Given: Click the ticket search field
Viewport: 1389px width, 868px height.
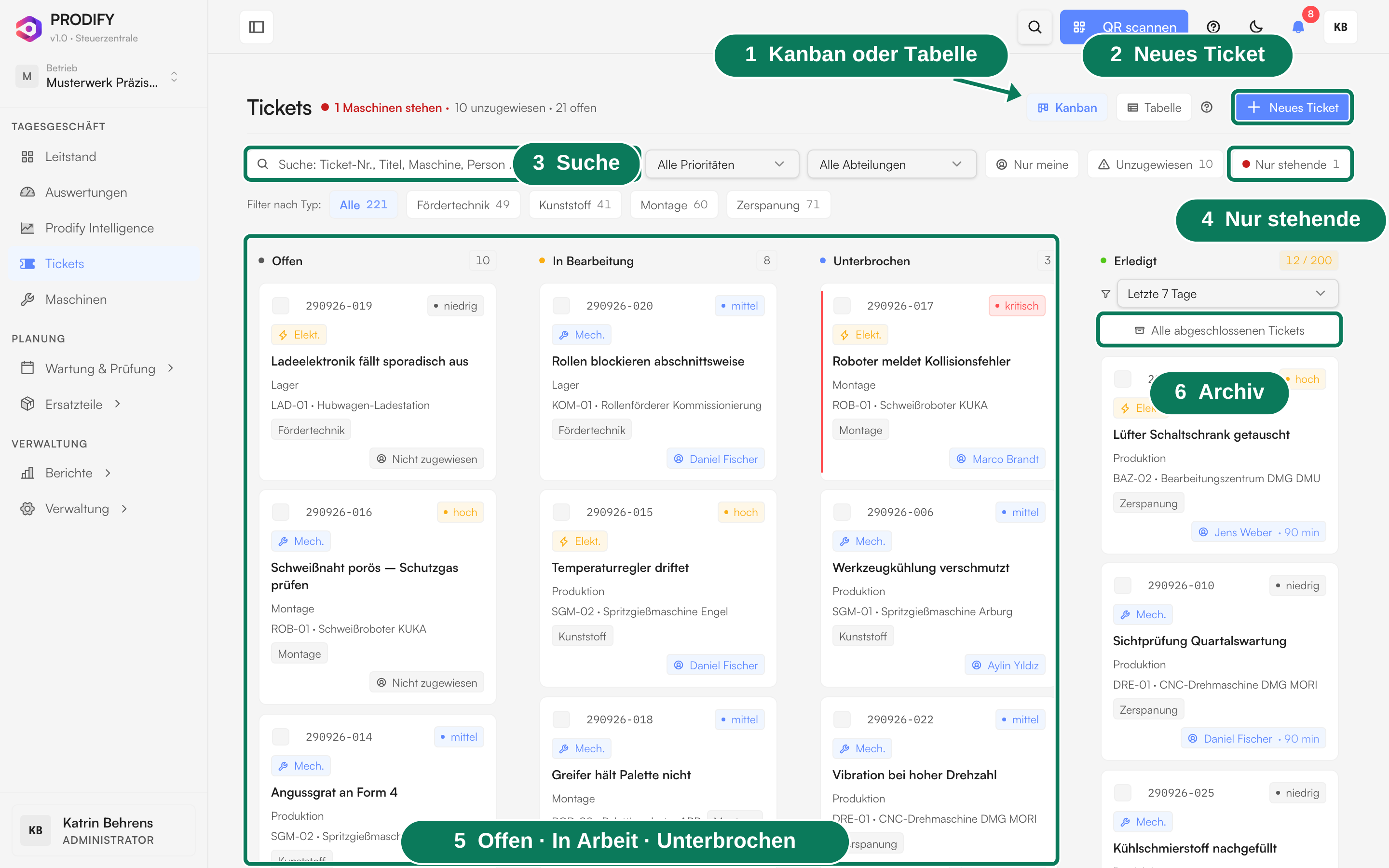Looking at the screenshot, I should pos(442,165).
